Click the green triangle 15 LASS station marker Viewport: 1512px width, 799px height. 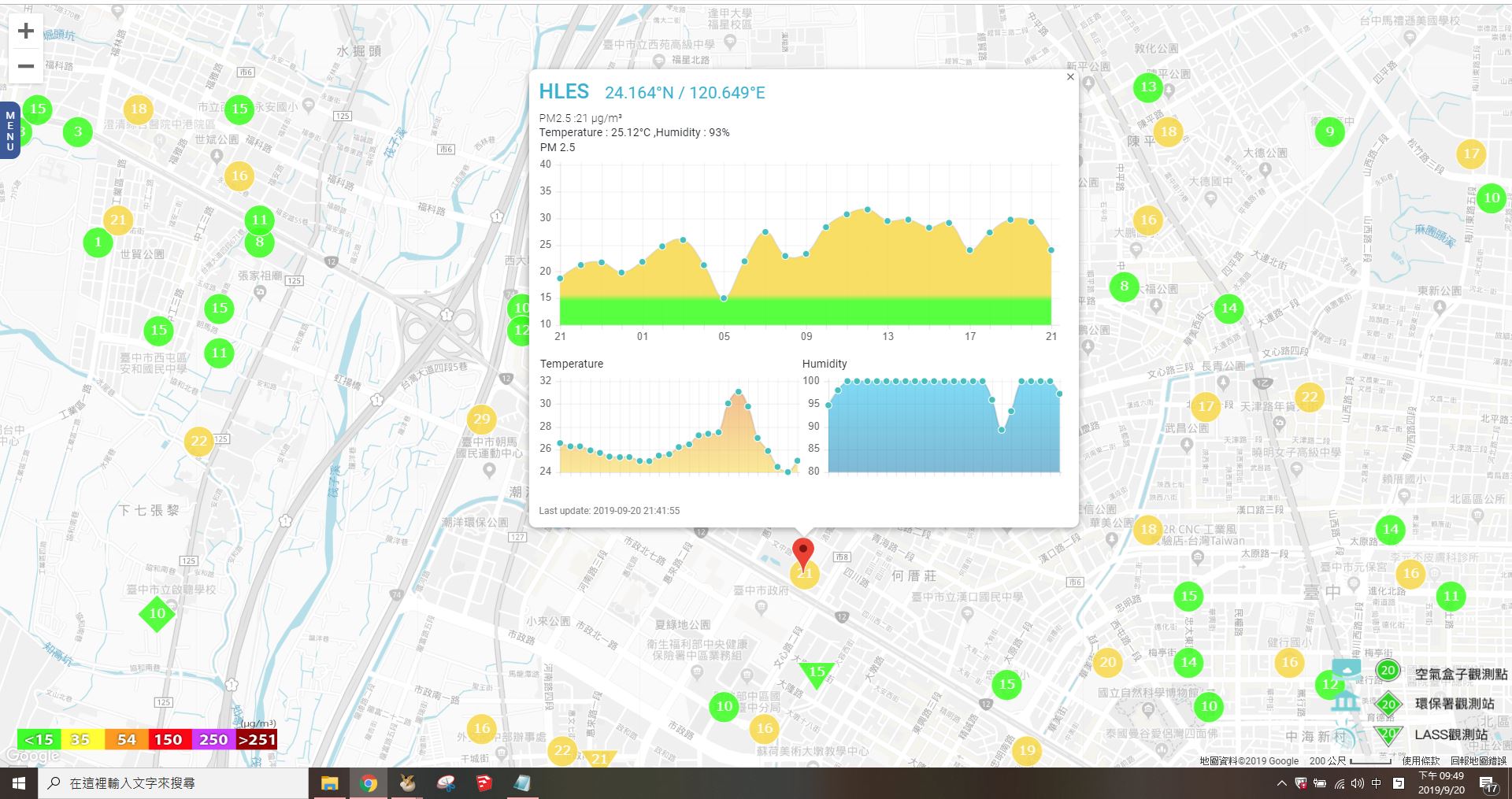point(817,674)
